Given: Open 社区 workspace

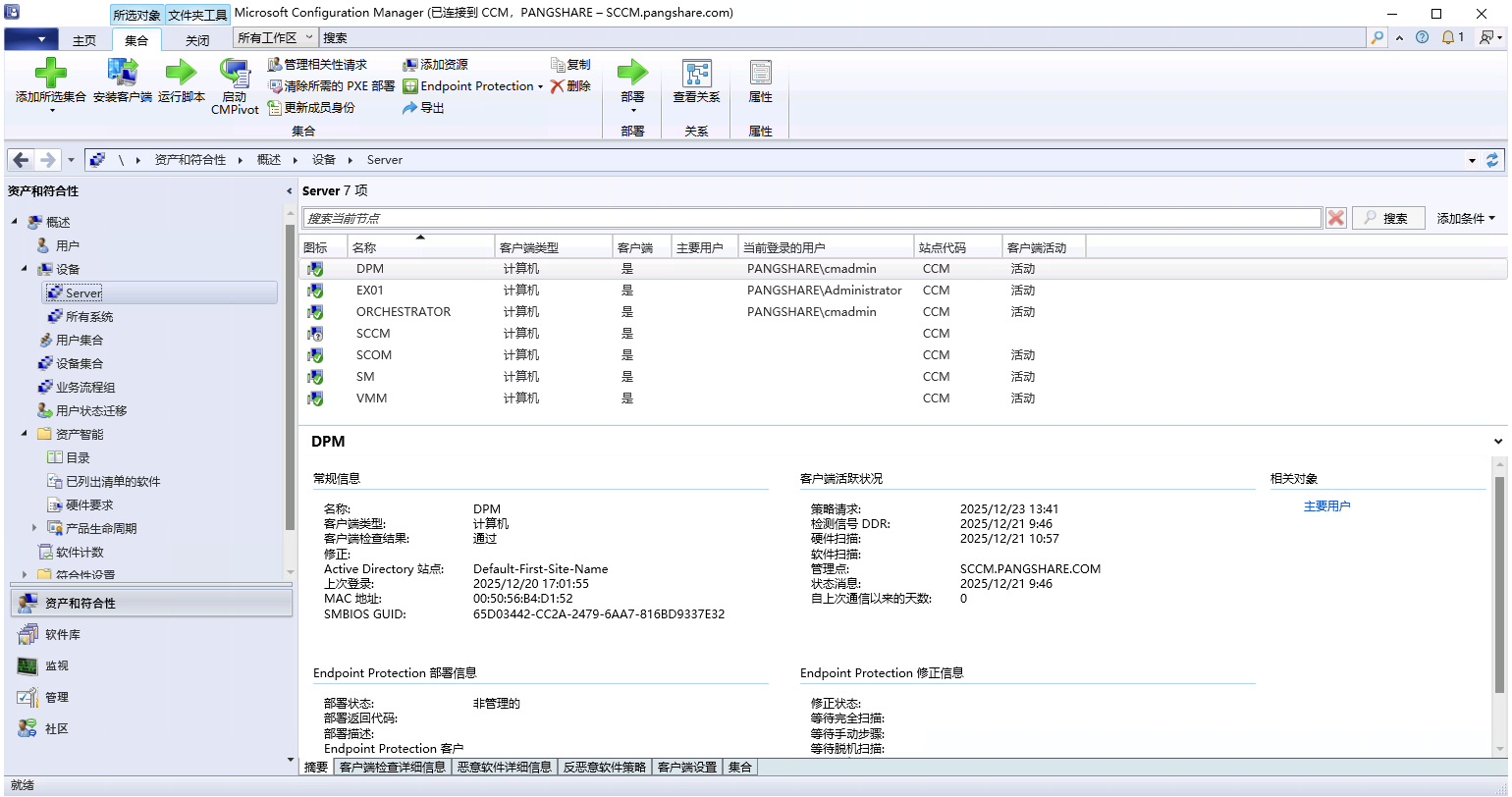Looking at the screenshot, I should pyautogui.click(x=151, y=728).
